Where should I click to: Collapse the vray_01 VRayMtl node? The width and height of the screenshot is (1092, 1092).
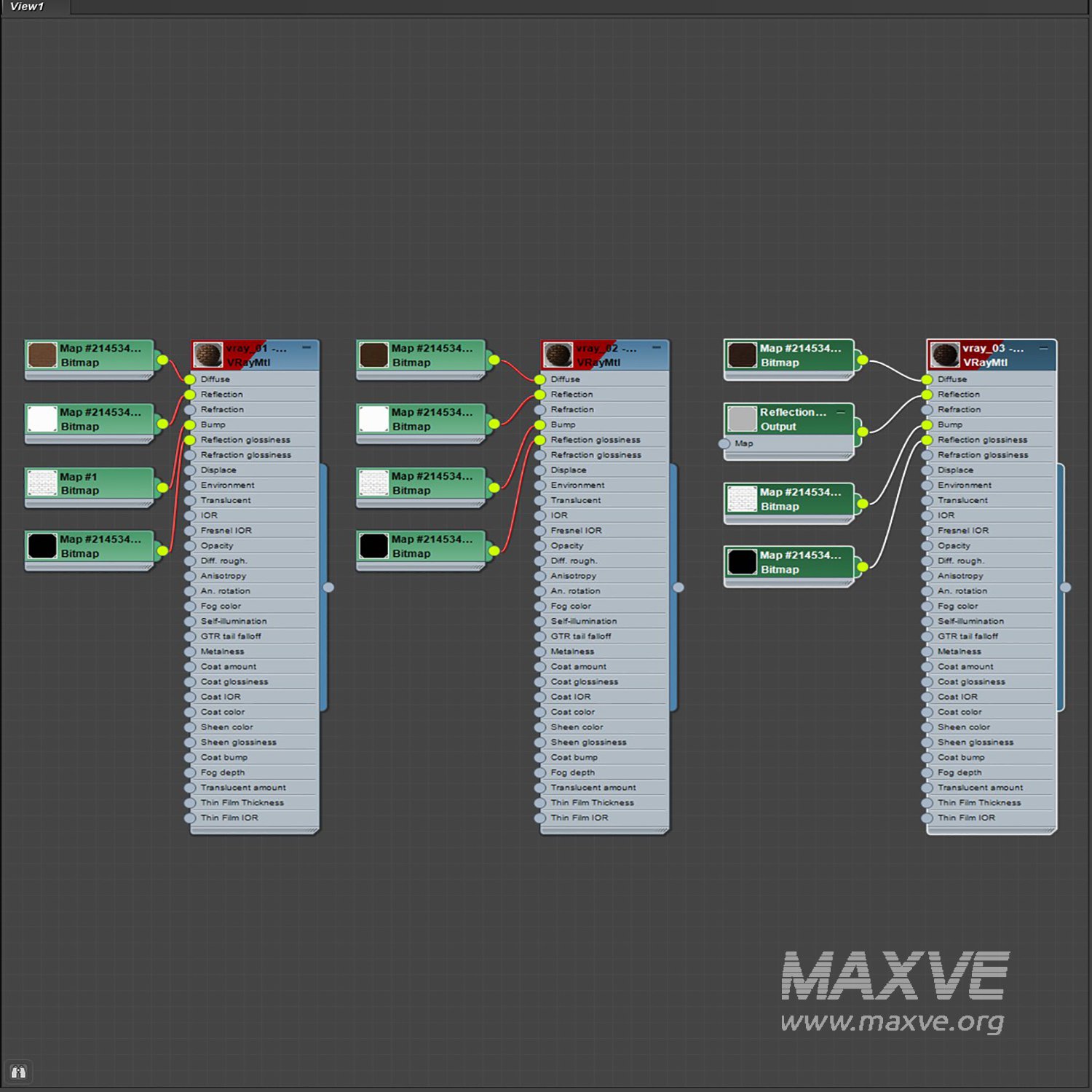[x=306, y=348]
